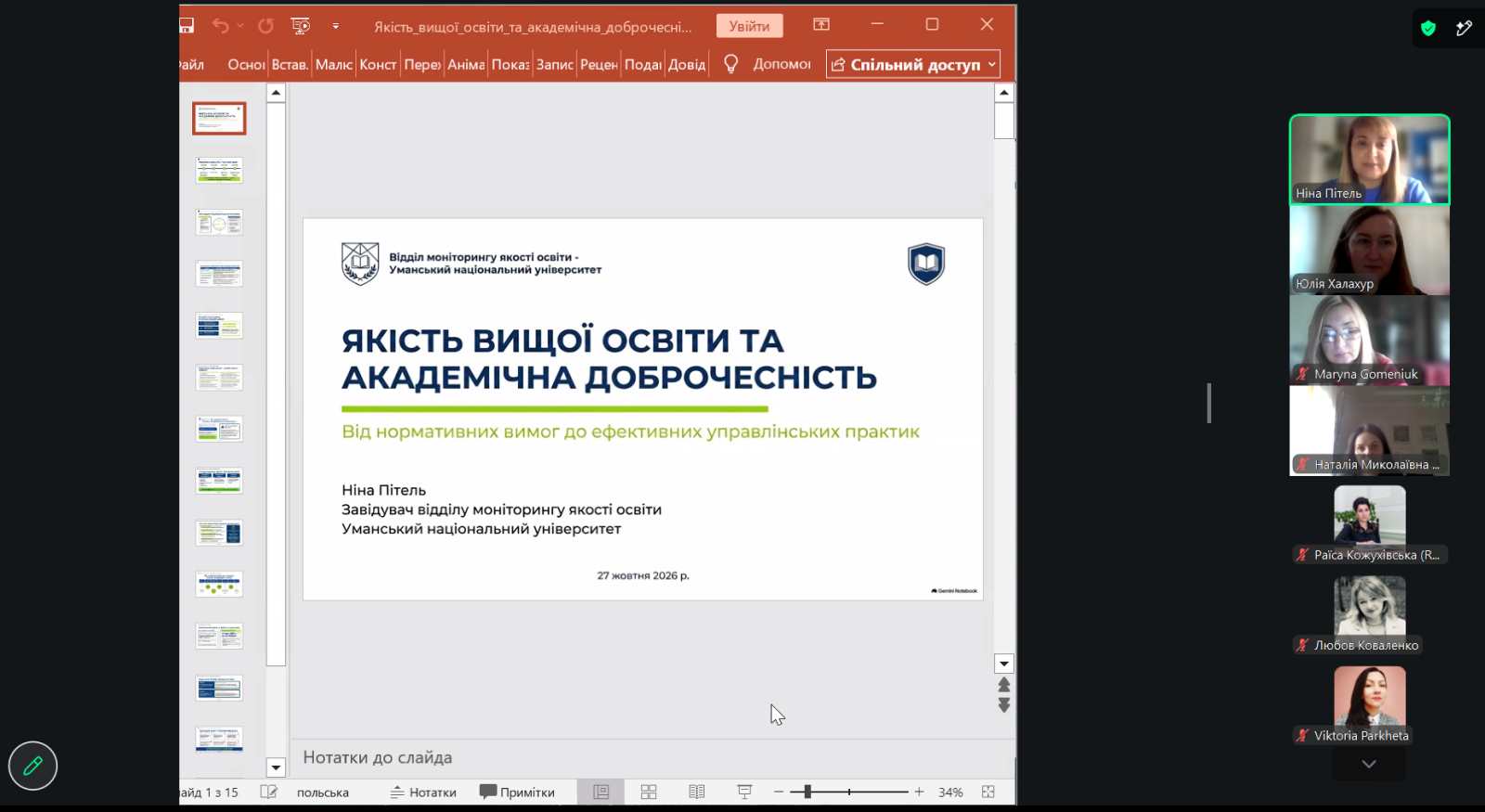This screenshot has width=1485, height=812.
Task: Click the Увійти sign-in button
Action: tap(749, 26)
